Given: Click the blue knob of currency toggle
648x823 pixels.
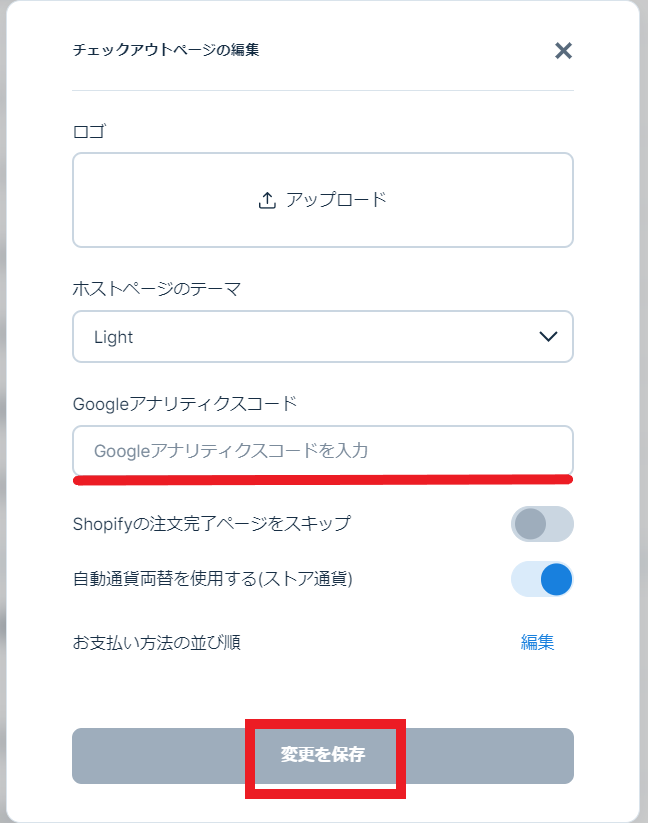Looking at the screenshot, I should coord(556,580).
